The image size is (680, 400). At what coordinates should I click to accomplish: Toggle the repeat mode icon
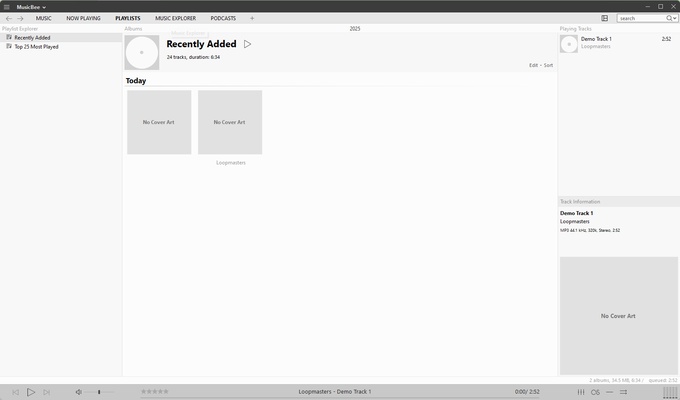point(609,392)
